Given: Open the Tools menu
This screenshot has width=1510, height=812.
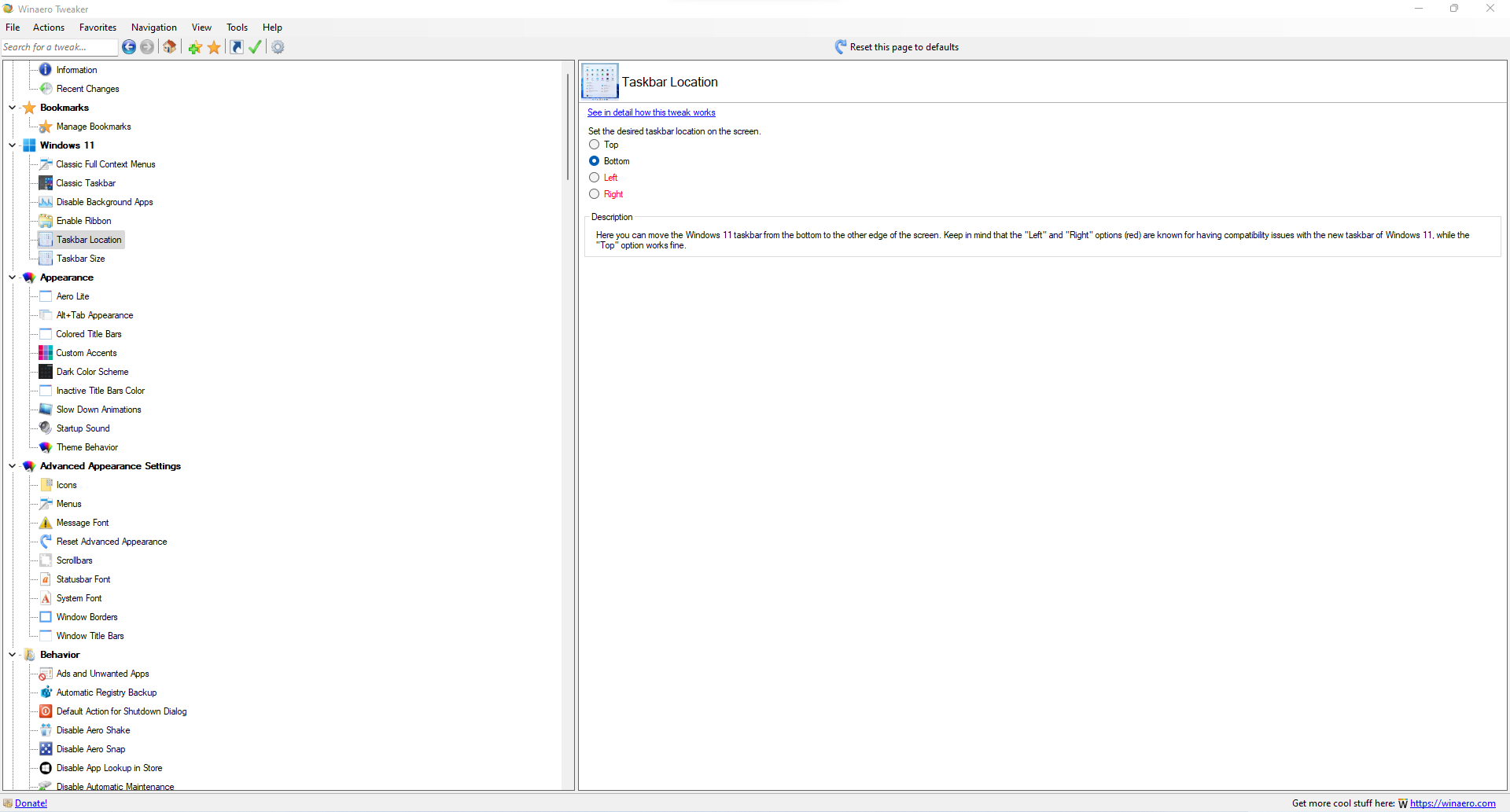Looking at the screenshot, I should click(237, 28).
